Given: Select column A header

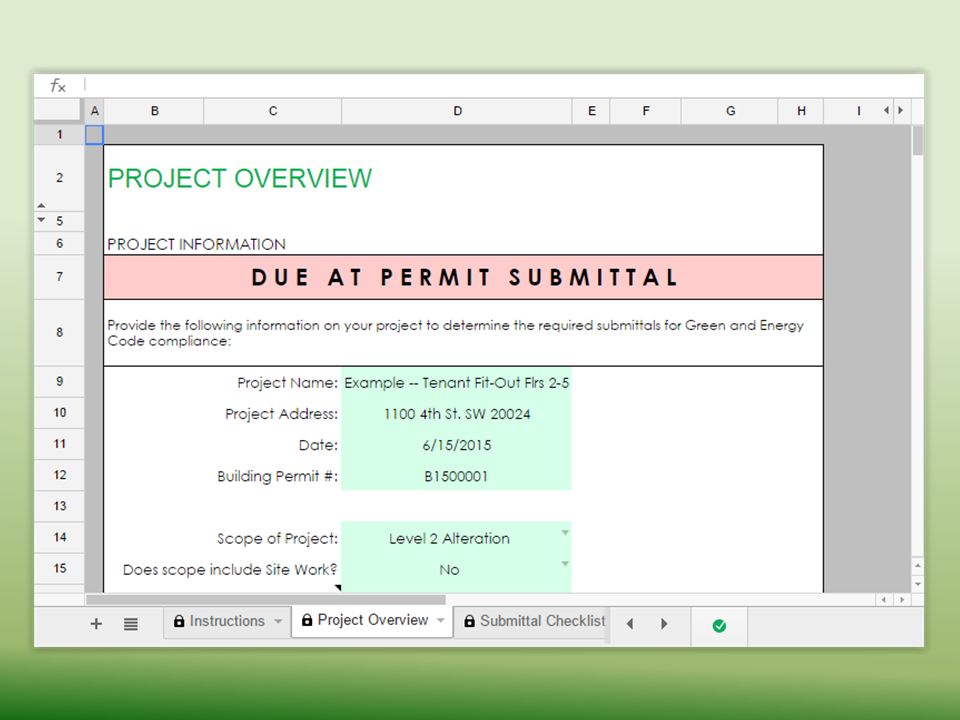Looking at the screenshot, I should pyautogui.click(x=94, y=111).
